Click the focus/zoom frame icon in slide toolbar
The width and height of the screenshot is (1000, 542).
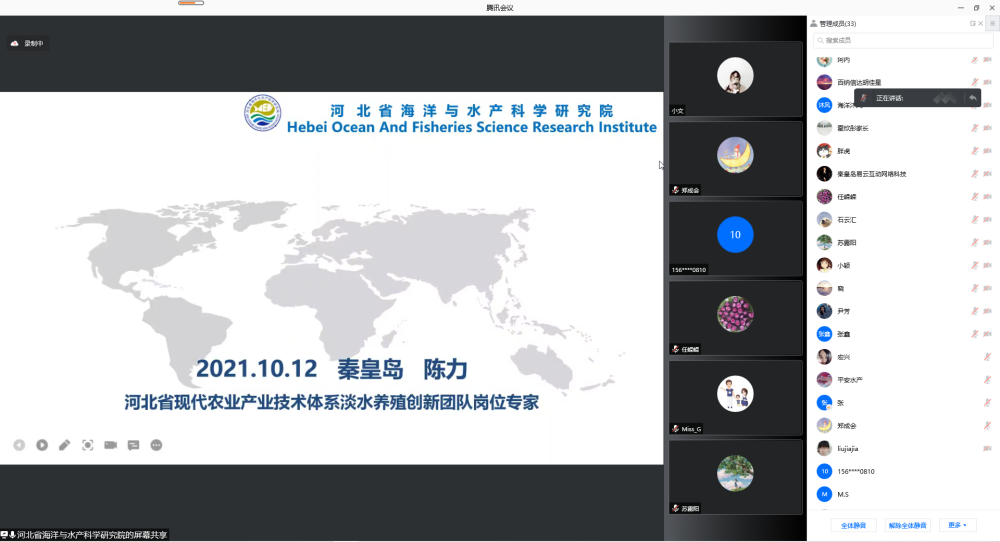87,445
